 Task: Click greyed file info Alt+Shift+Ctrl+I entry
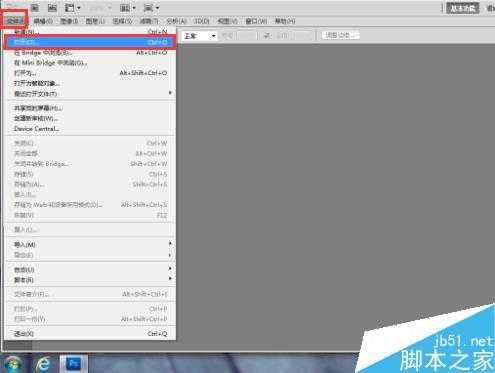[90, 294]
